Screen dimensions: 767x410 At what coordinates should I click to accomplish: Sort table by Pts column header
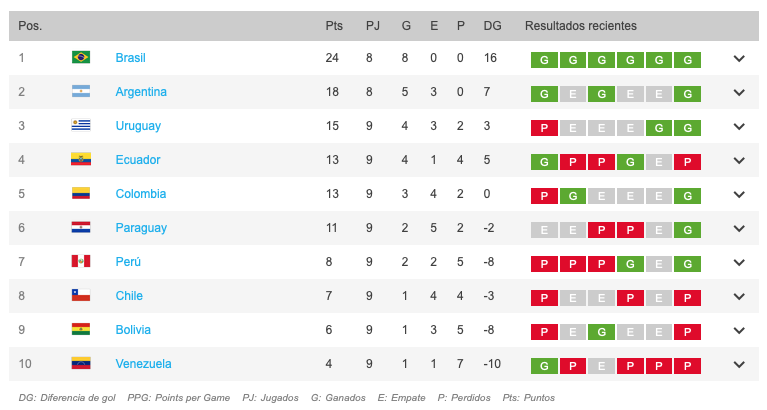333,26
